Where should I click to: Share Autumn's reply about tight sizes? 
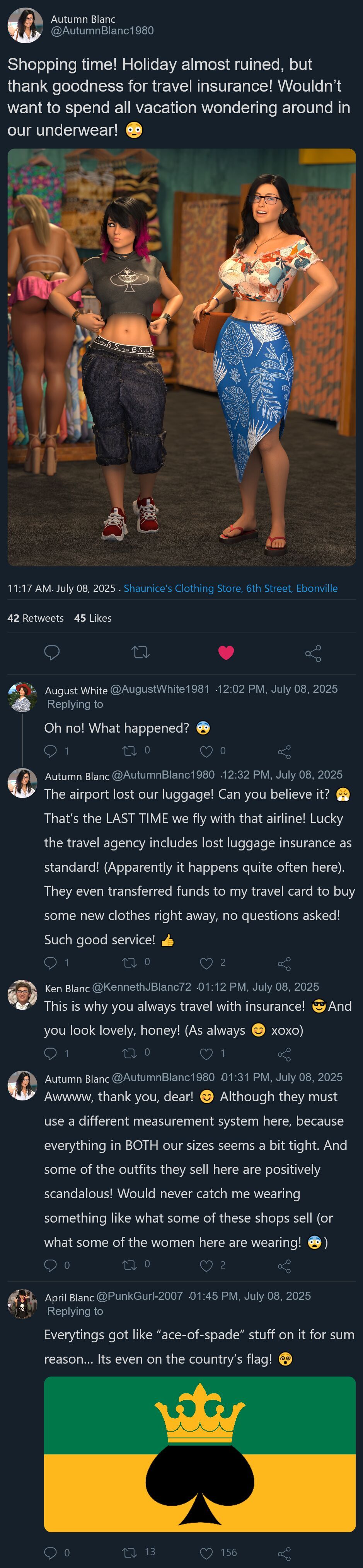click(284, 1266)
